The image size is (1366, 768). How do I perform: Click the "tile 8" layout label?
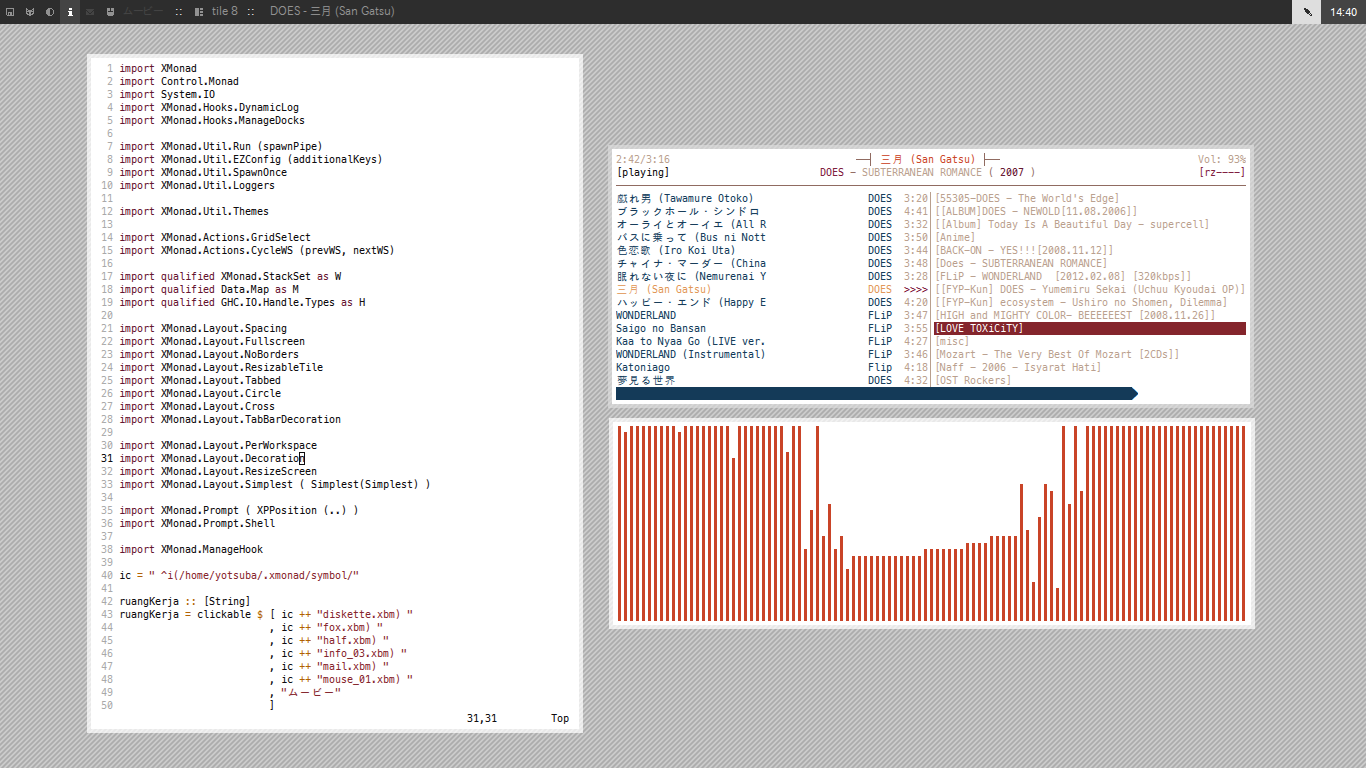225,12
